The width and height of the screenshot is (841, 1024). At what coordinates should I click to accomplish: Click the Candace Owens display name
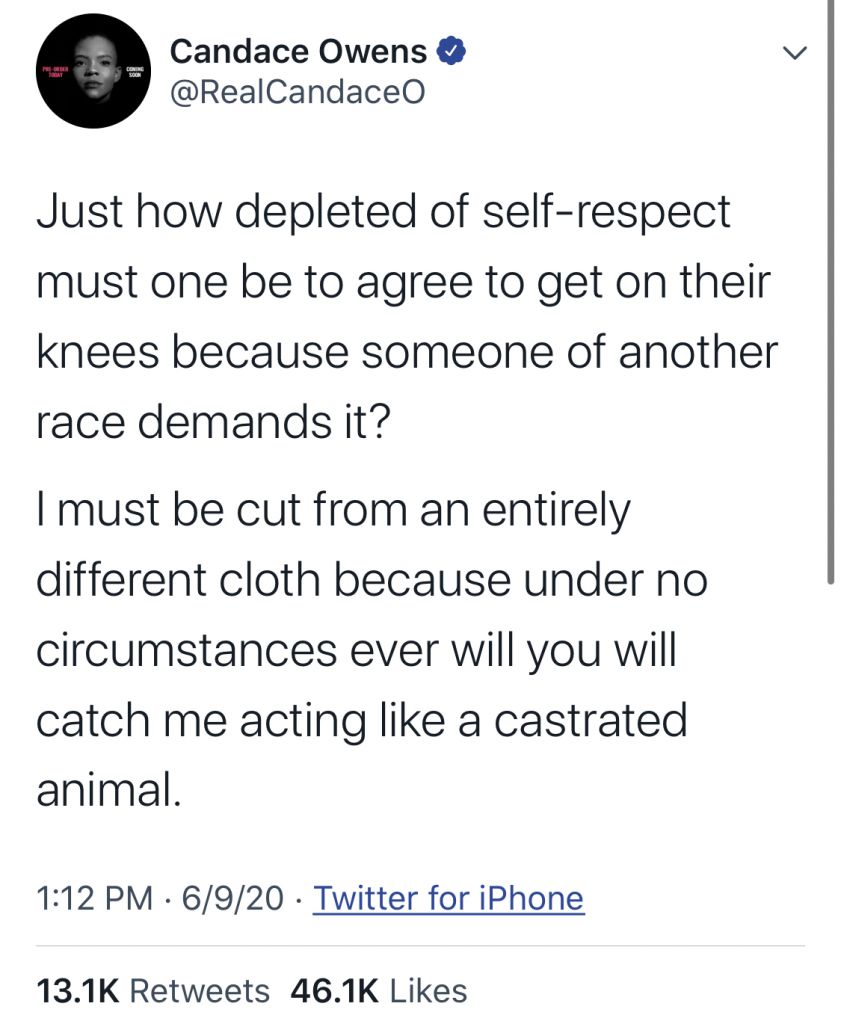[x=299, y=50]
